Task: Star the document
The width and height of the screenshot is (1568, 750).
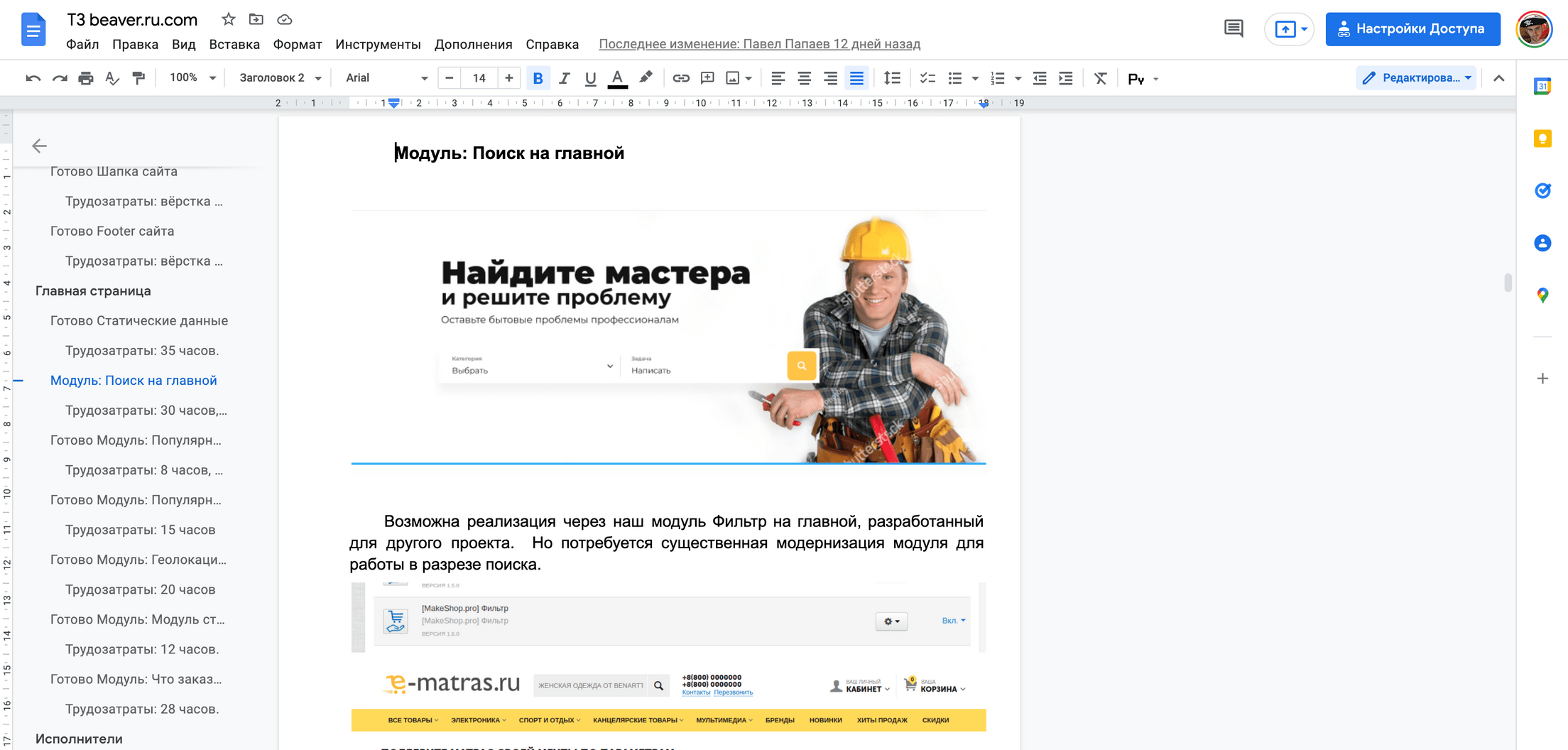Action: point(228,19)
